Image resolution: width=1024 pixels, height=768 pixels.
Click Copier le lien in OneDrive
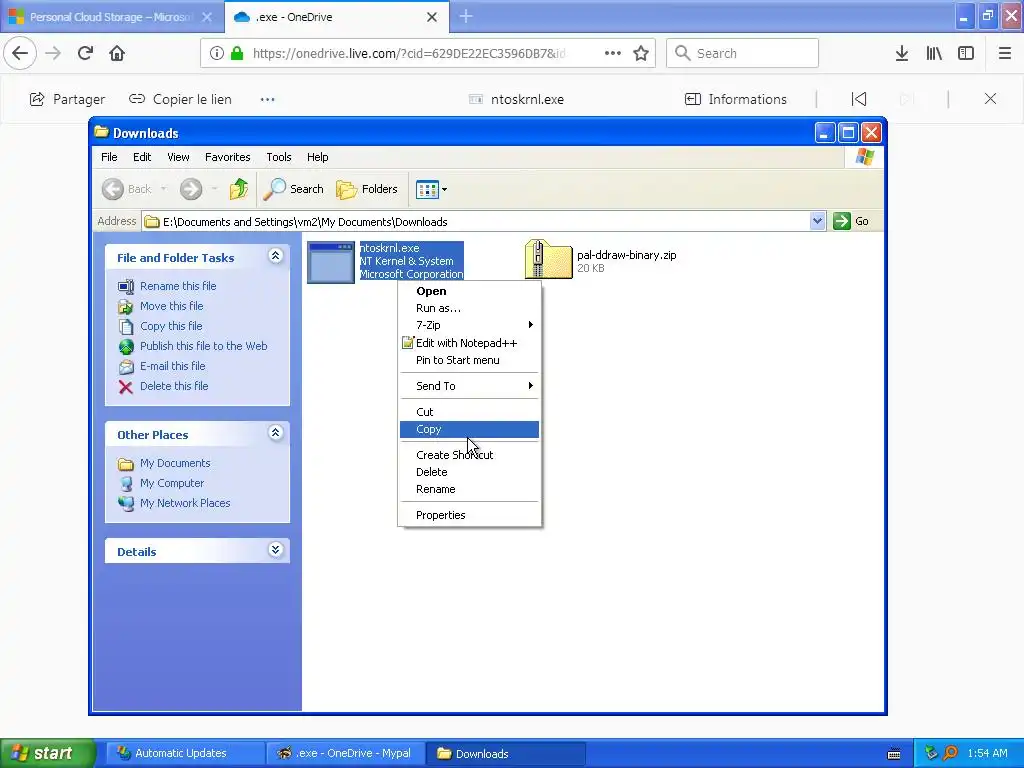point(180,99)
